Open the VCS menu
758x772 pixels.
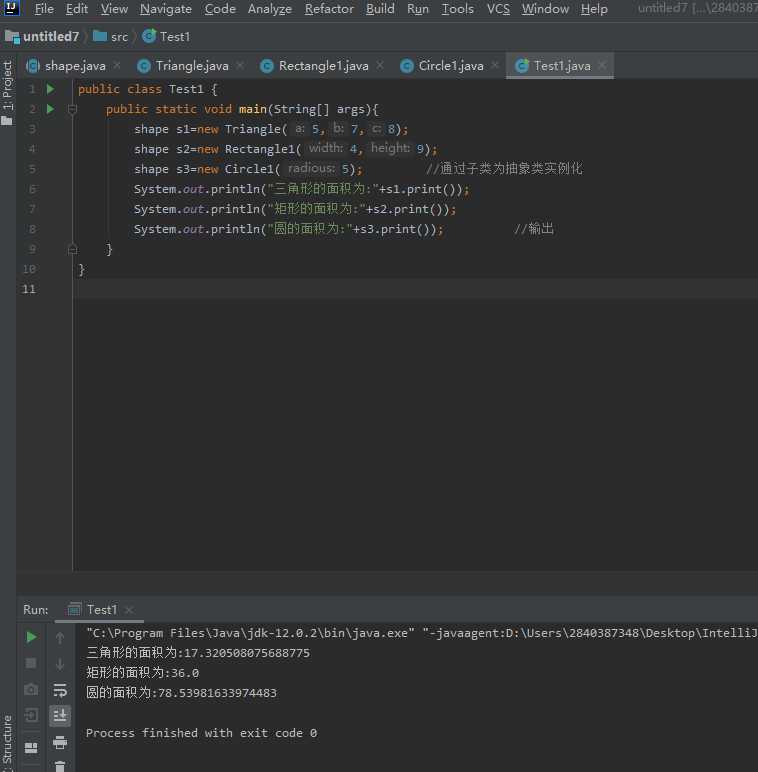click(x=498, y=9)
